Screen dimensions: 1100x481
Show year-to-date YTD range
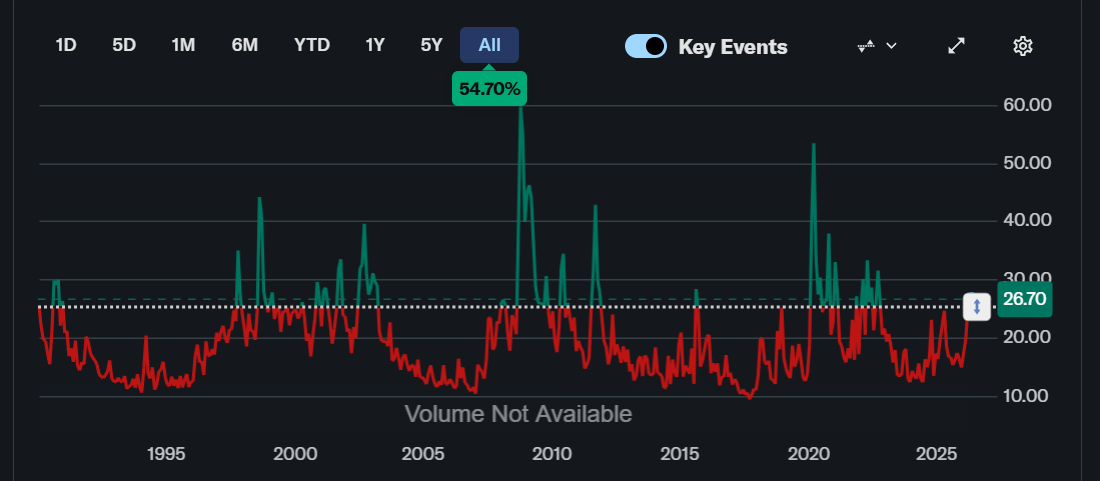click(311, 46)
